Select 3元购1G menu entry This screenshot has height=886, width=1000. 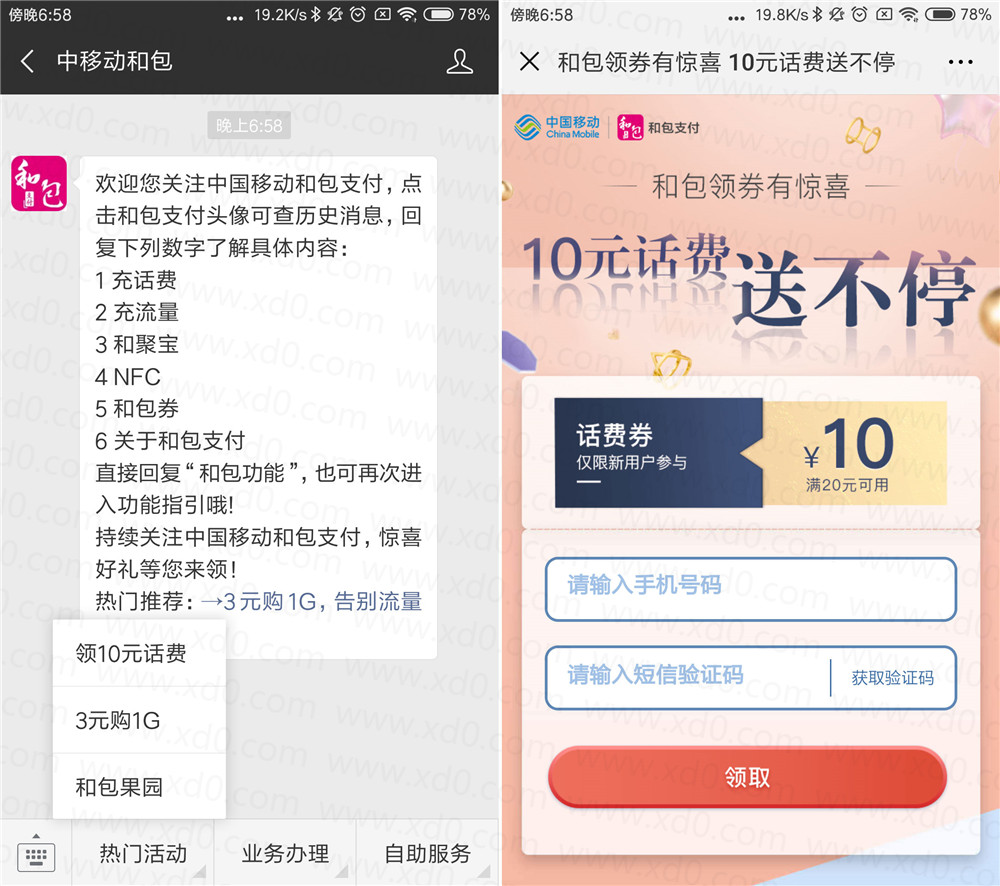(139, 720)
